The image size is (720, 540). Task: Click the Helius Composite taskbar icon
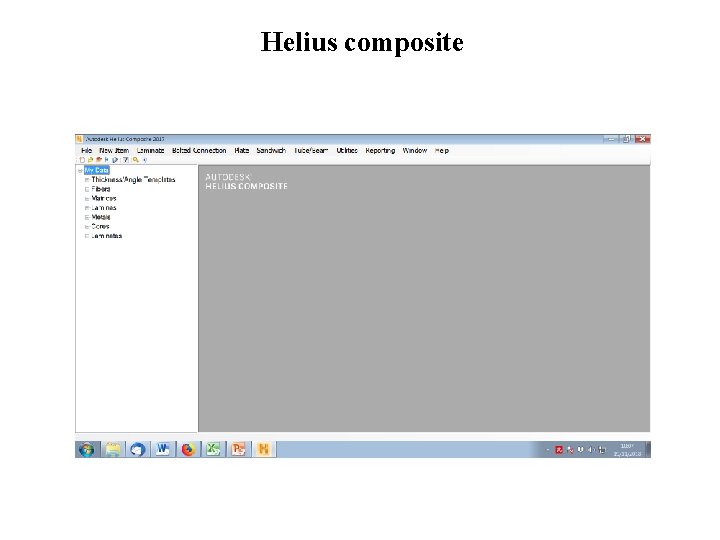(264, 450)
